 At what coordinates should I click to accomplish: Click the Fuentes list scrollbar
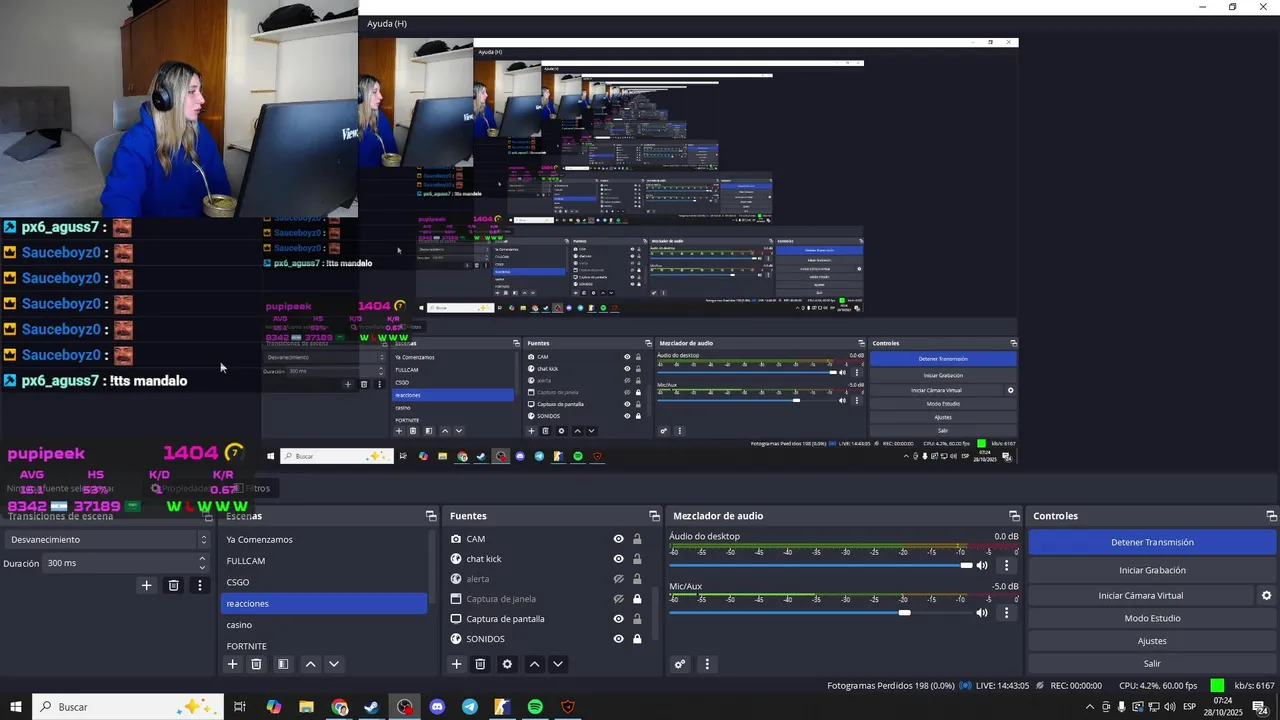(655, 613)
